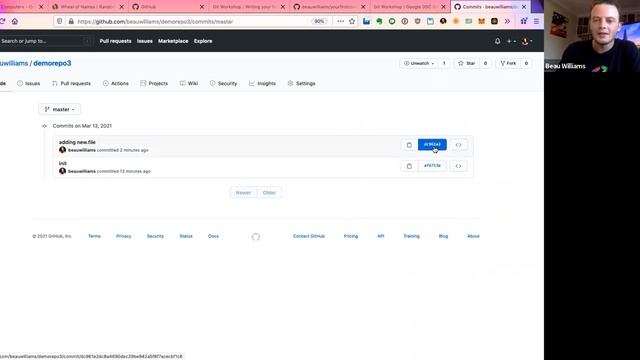This screenshot has width=640, height=360.
Task: Copy the full SHA for adding new.file
Action: pyautogui.click(x=409, y=145)
